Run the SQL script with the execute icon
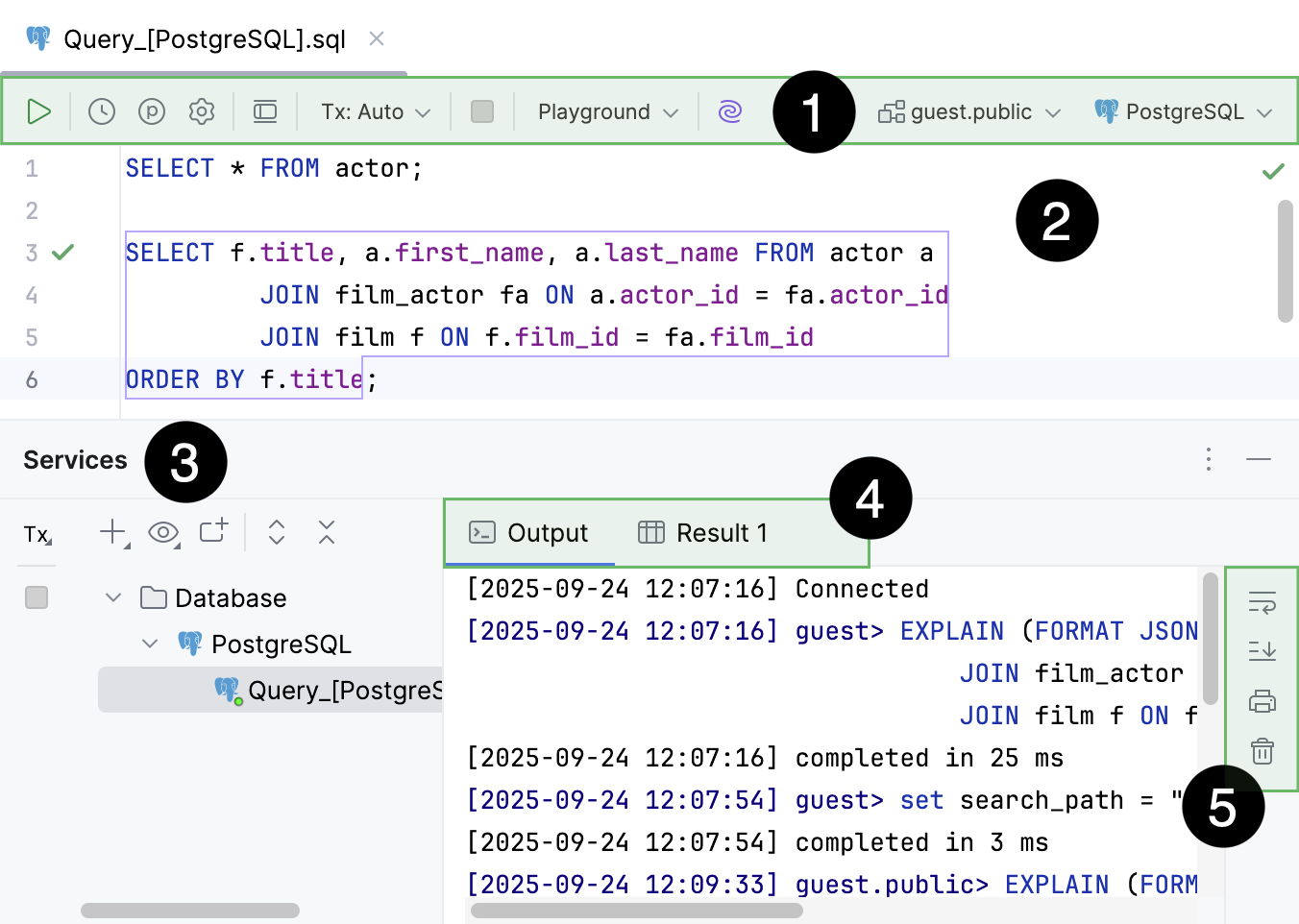The image size is (1299, 924). click(x=39, y=110)
